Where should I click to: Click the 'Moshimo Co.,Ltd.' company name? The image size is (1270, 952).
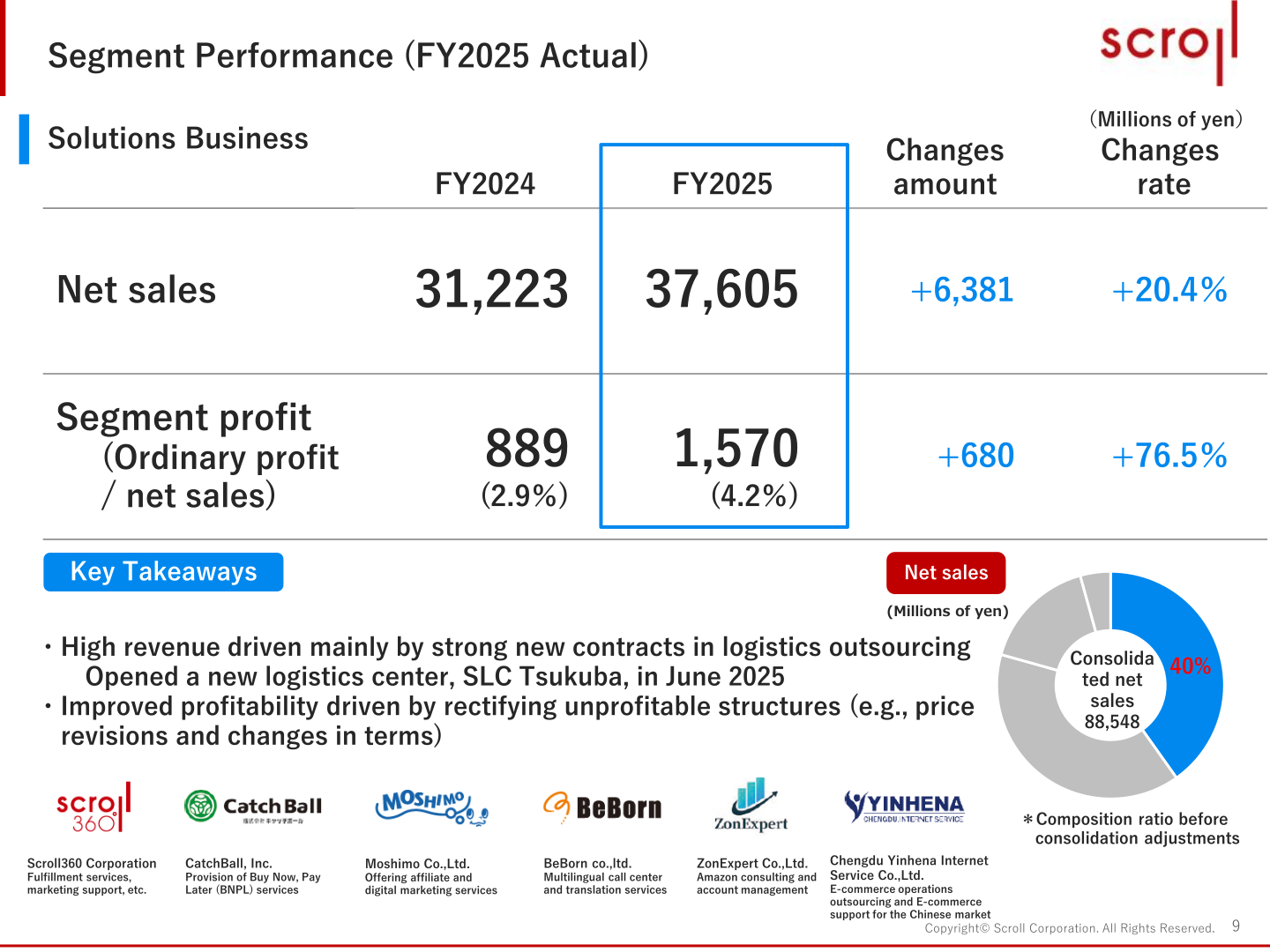click(417, 864)
